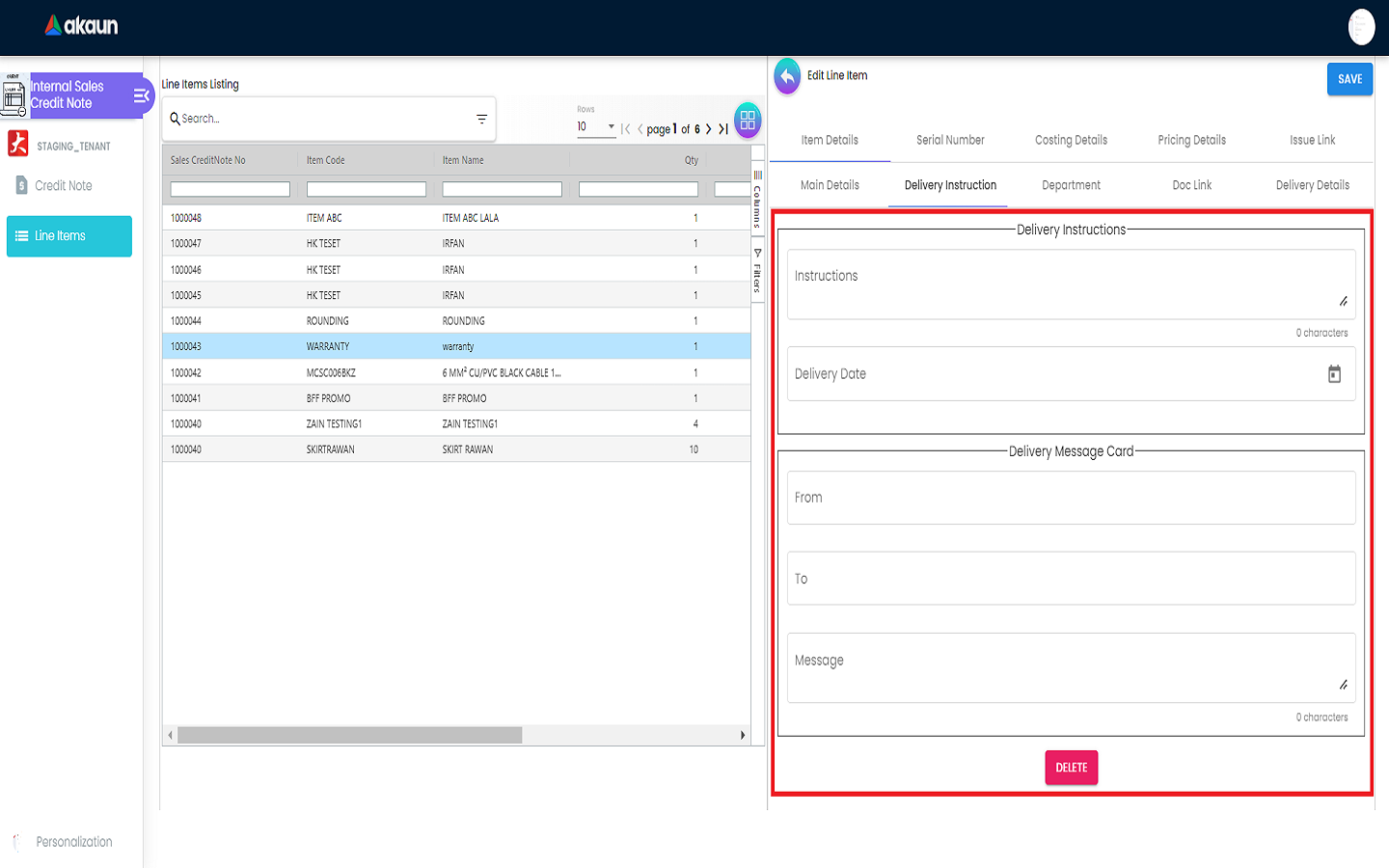Focus the Instructions text area
Image resolution: width=1389 pixels, height=868 pixels.
tap(1071, 285)
